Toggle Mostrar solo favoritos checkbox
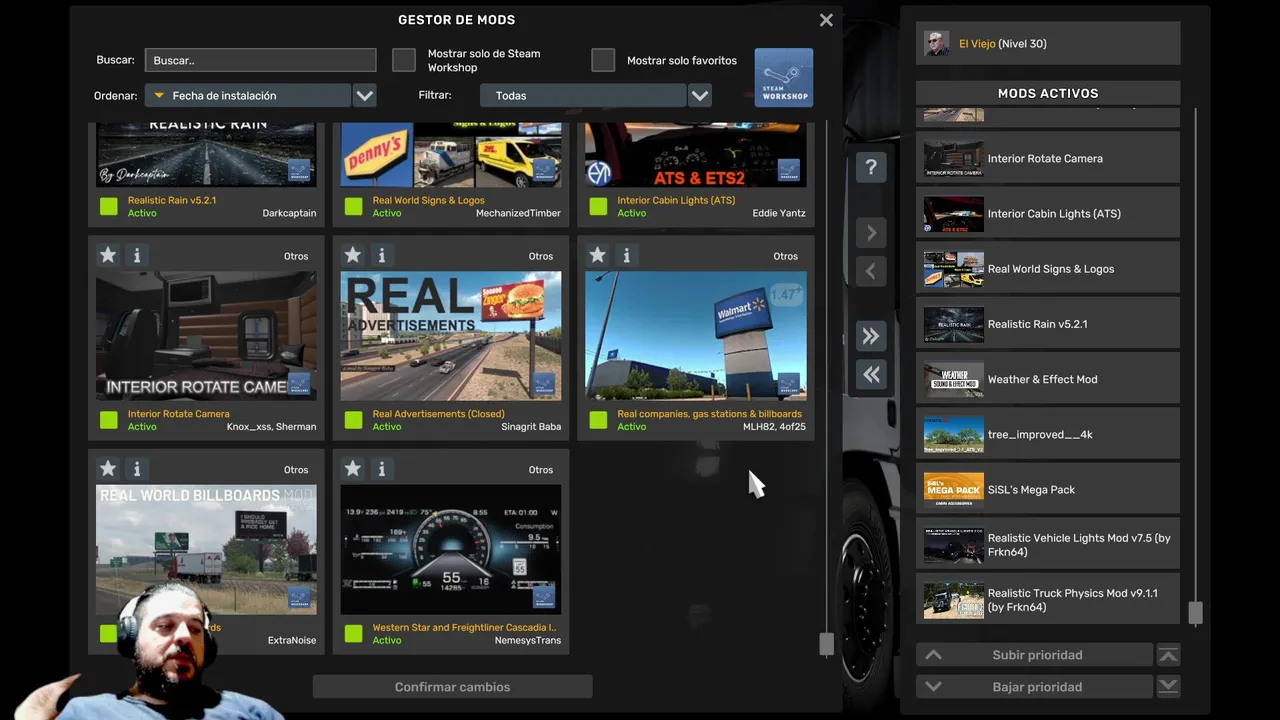Viewport: 1280px width, 720px height. pyautogui.click(x=603, y=60)
